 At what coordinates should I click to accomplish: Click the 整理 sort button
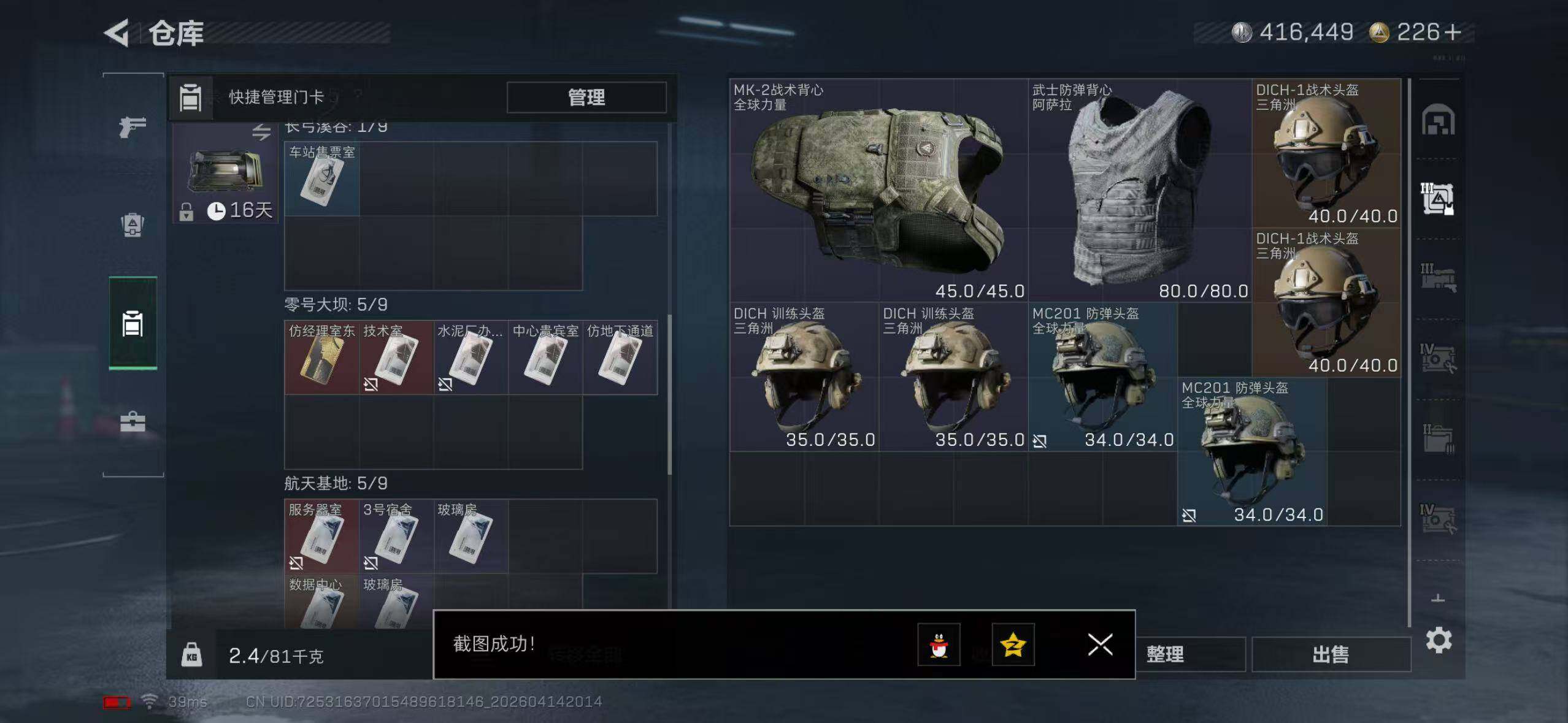click(x=1165, y=654)
